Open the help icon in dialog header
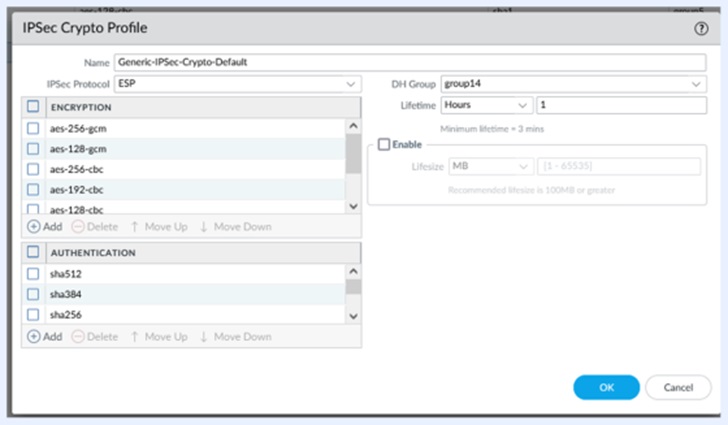This screenshot has width=728, height=425. tap(701, 29)
